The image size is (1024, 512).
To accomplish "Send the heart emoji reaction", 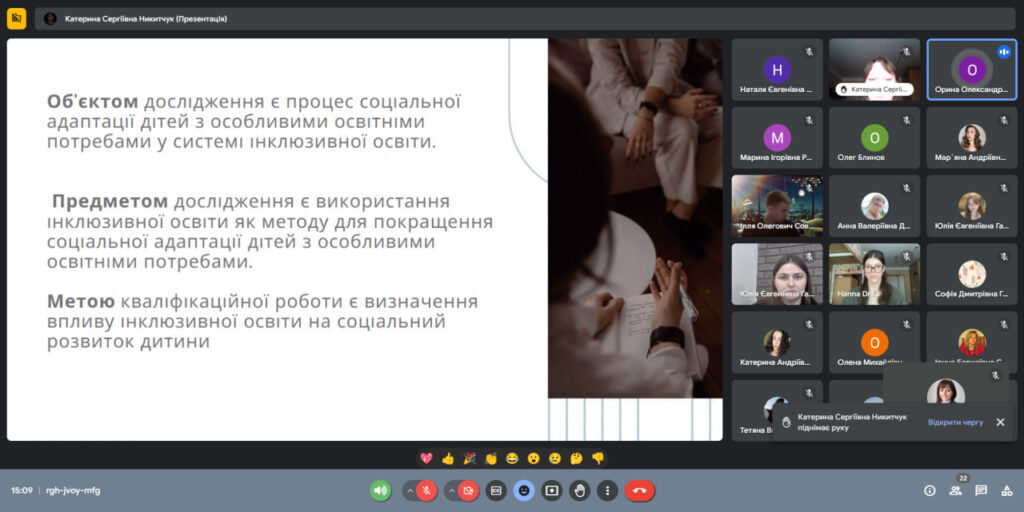I will pos(426,458).
